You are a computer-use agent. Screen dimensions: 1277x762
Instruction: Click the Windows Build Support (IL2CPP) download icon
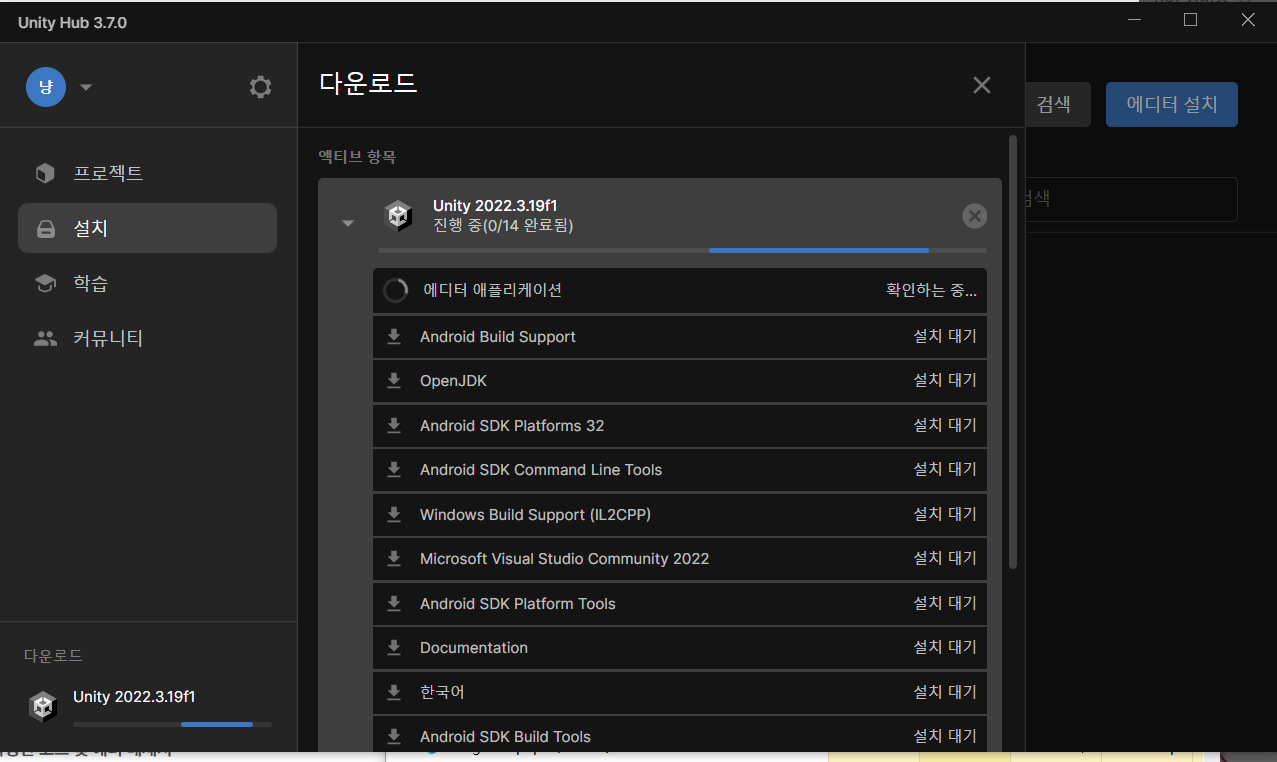pyautogui.click(x=394, y=514)
